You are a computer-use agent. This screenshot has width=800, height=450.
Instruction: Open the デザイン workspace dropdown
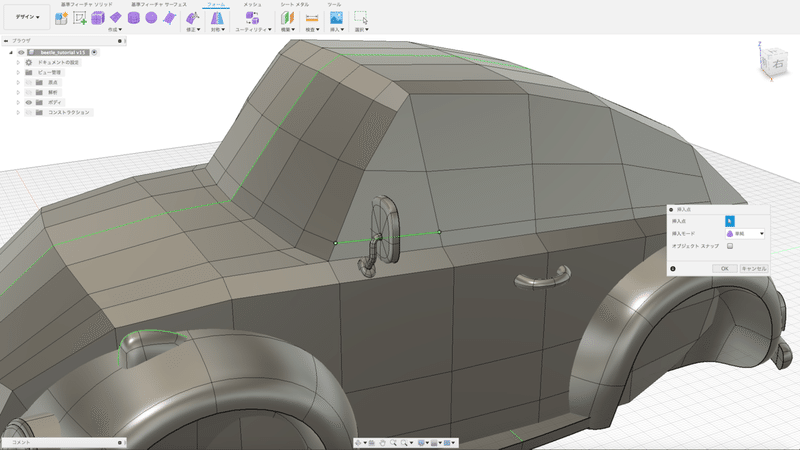[x=27, y=18]
